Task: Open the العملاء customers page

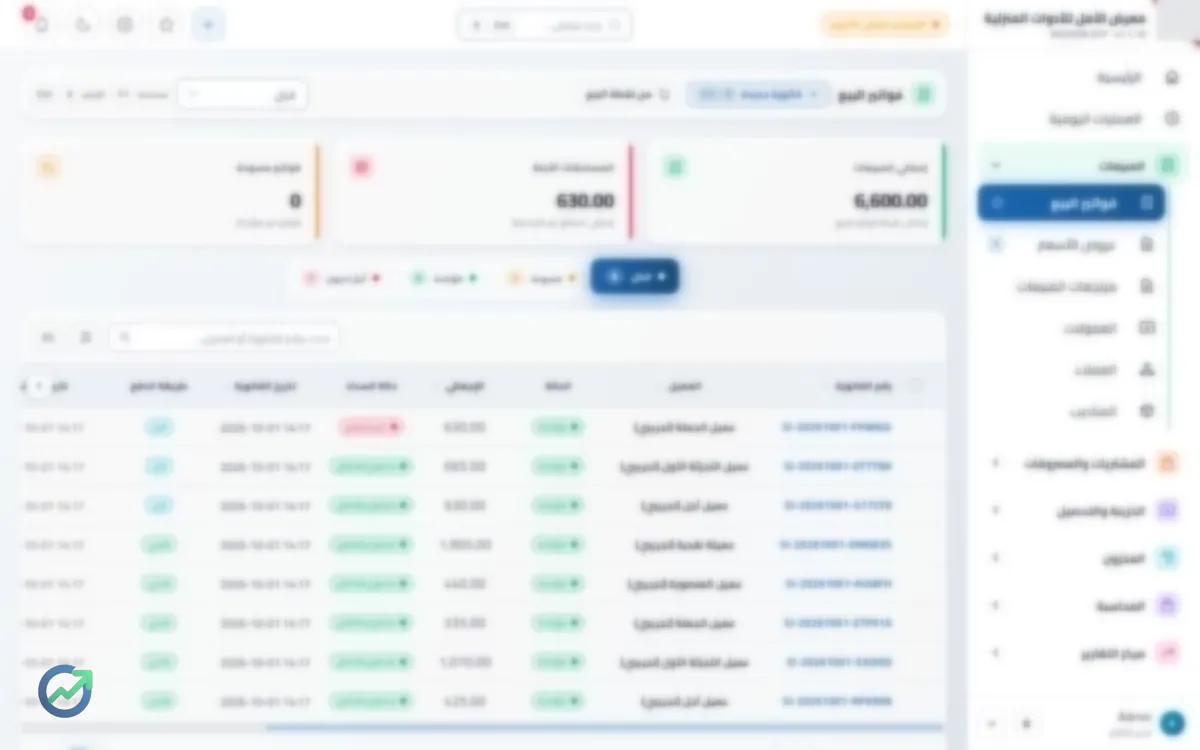Action: pyautogui.click(x=1072, y=370)
